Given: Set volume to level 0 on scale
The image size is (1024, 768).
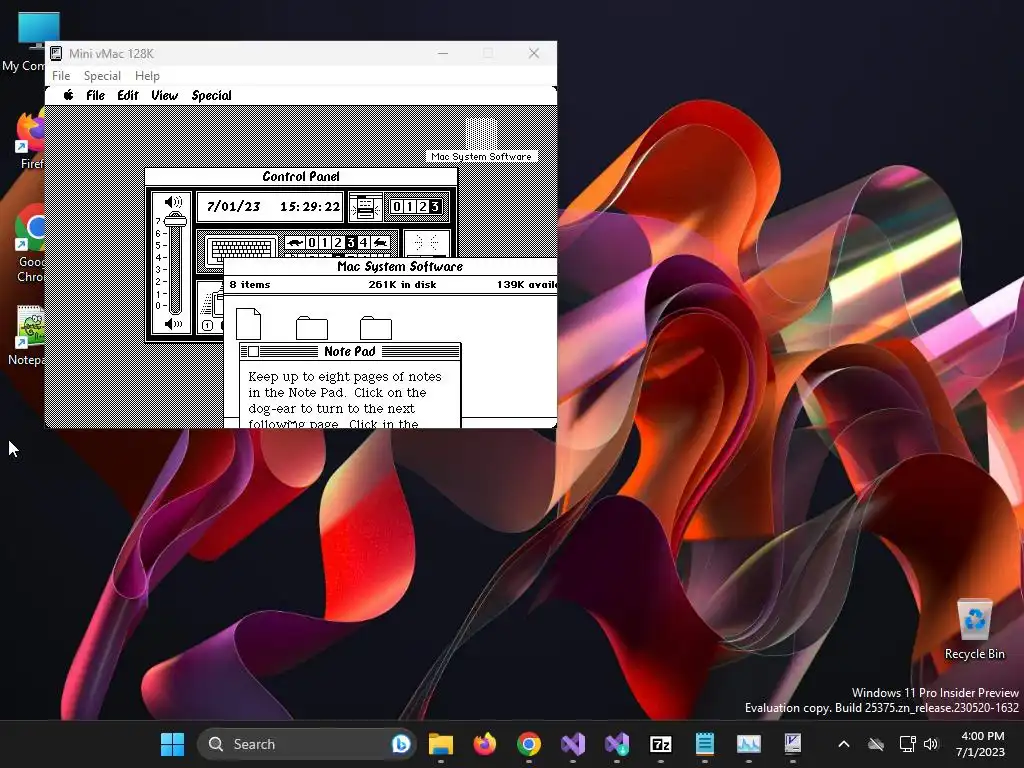Looking at the screenshot, I should [x=158, y=306].
